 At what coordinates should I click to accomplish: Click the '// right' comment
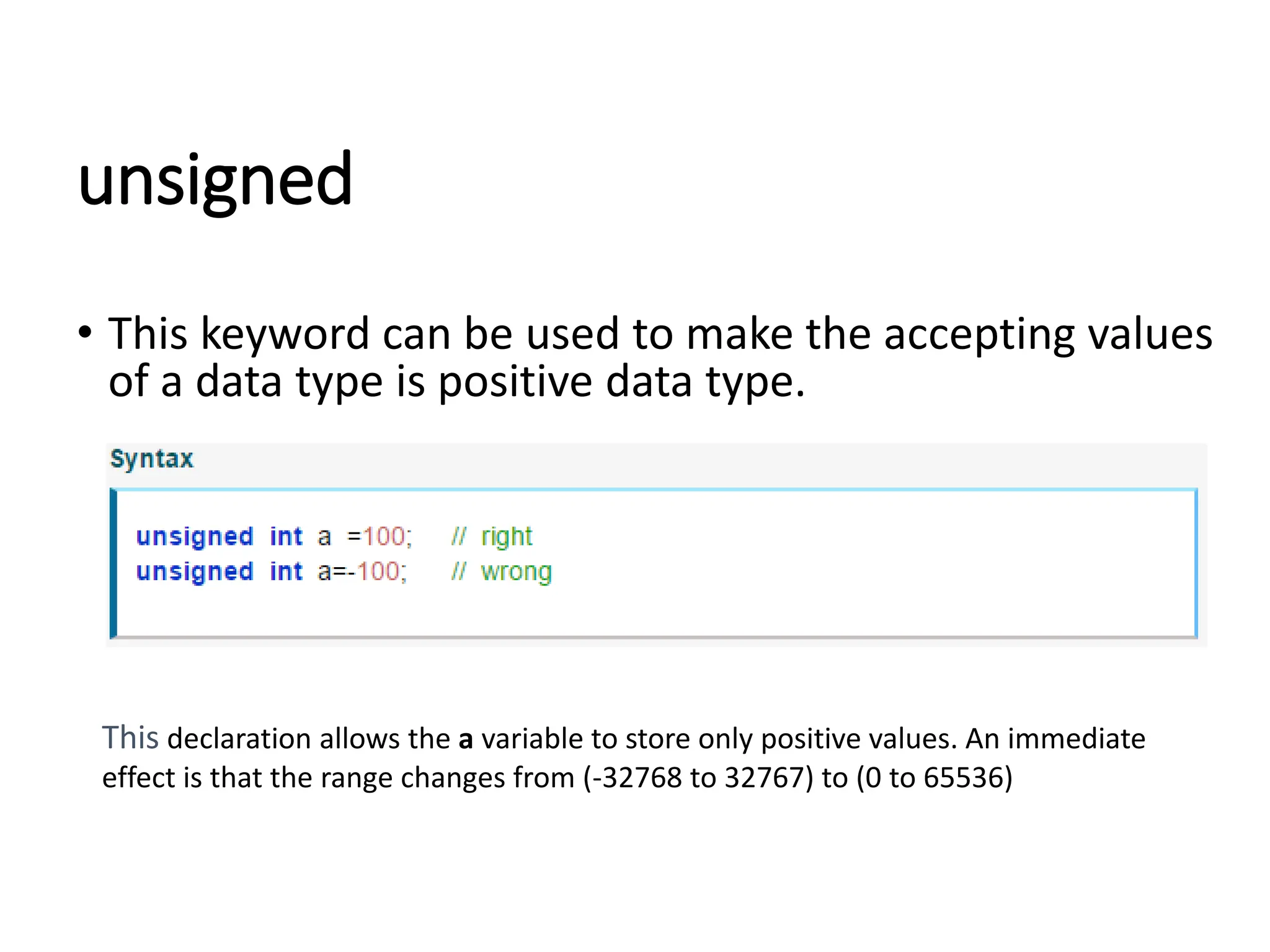(492, 537)
